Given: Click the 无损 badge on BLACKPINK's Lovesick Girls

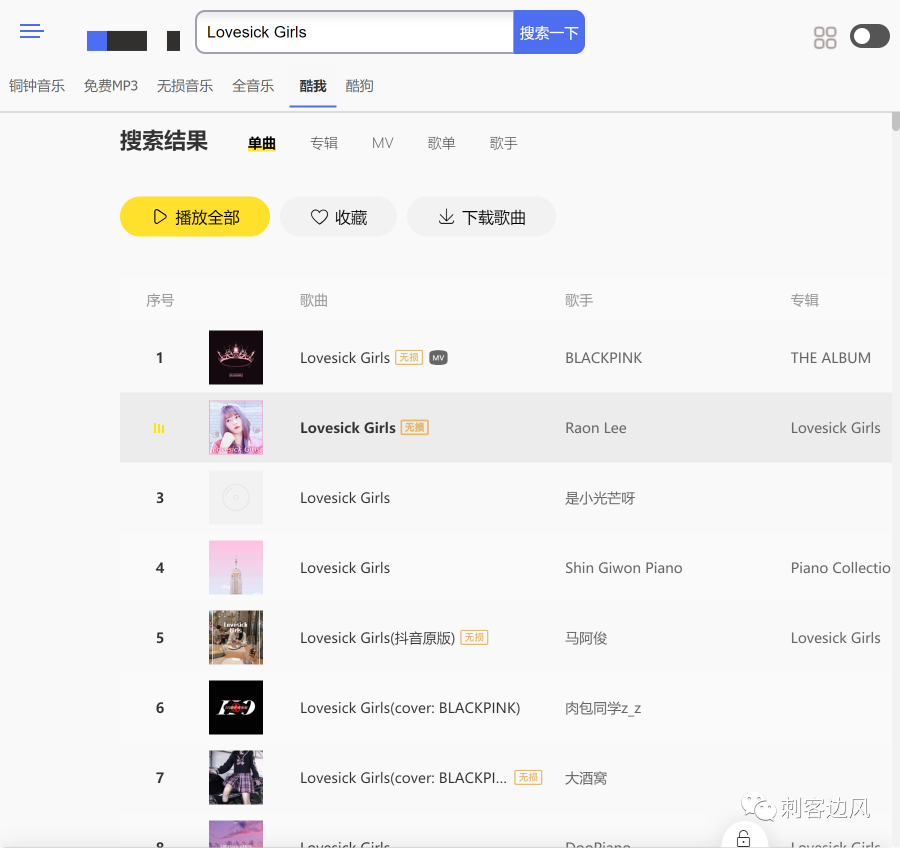Looking at the screenshot, I should 409,358.
